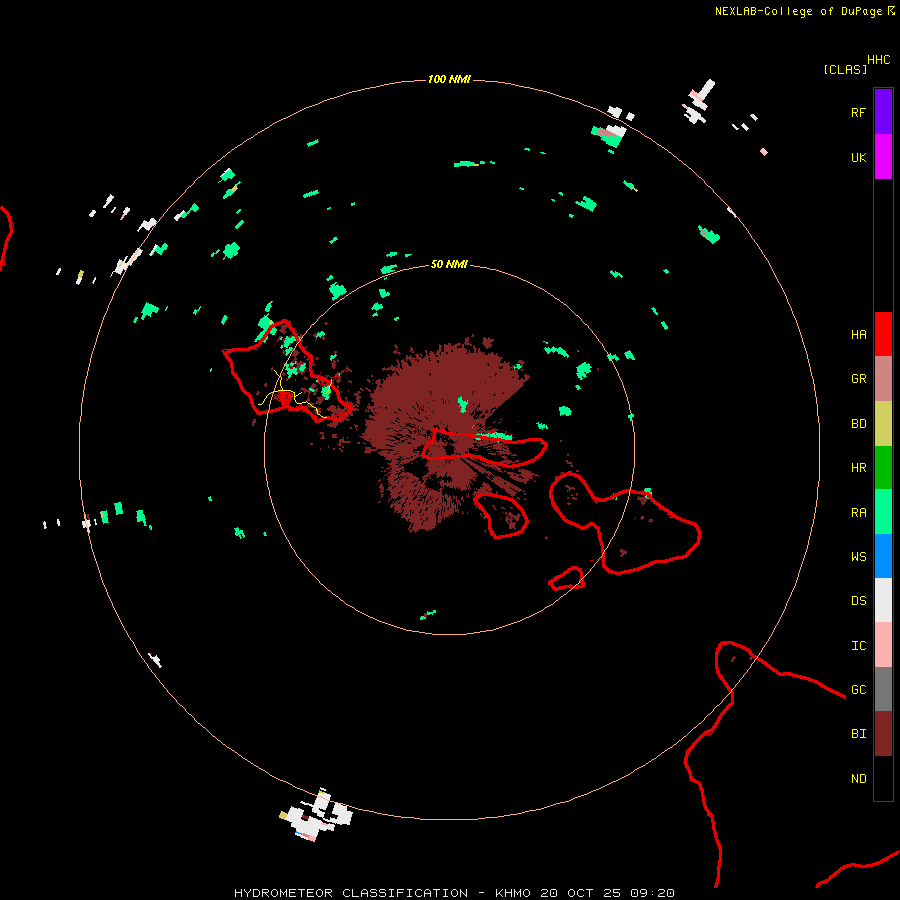This screenshot has height=900, width=900.
Task: Click the RF purple legend swatch
Action: (x=883, y=112)
